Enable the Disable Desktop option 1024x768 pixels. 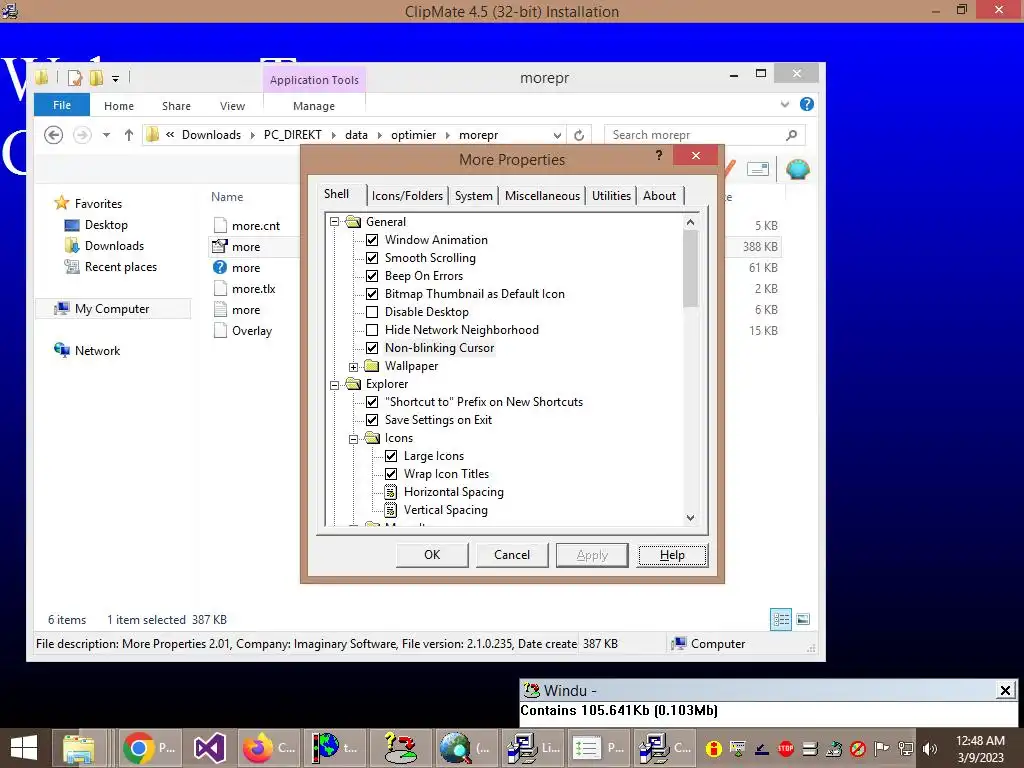[372, 312]
